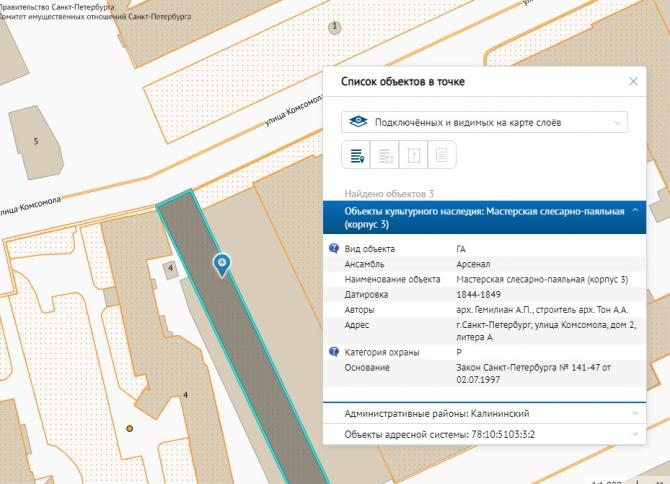
Task: Click the layers stack icon in dropdown
Action: tap(357, 122)
